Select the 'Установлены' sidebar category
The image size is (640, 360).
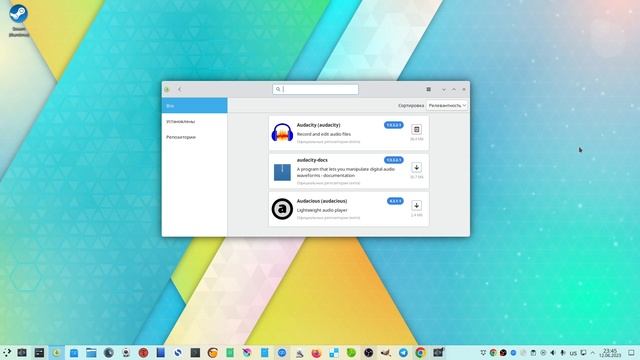pos(194,122)
